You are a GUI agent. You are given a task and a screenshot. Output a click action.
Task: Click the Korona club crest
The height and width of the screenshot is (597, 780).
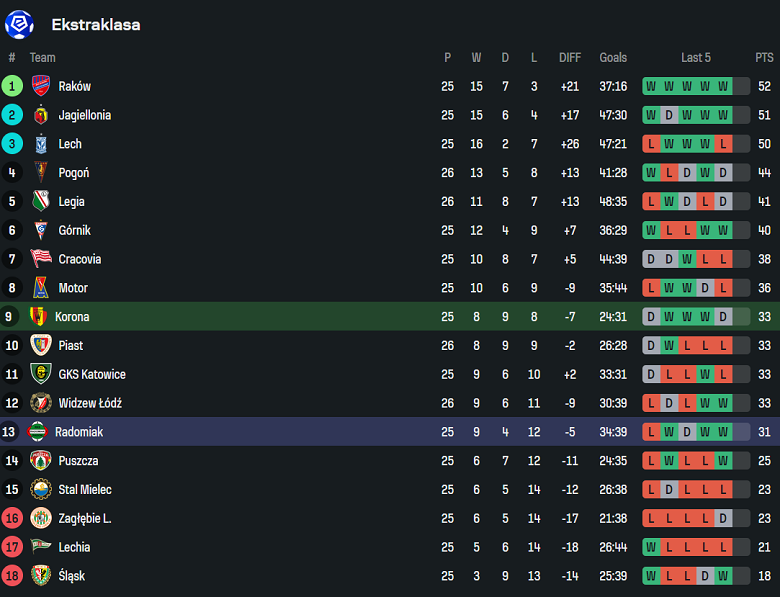(39, 317)
